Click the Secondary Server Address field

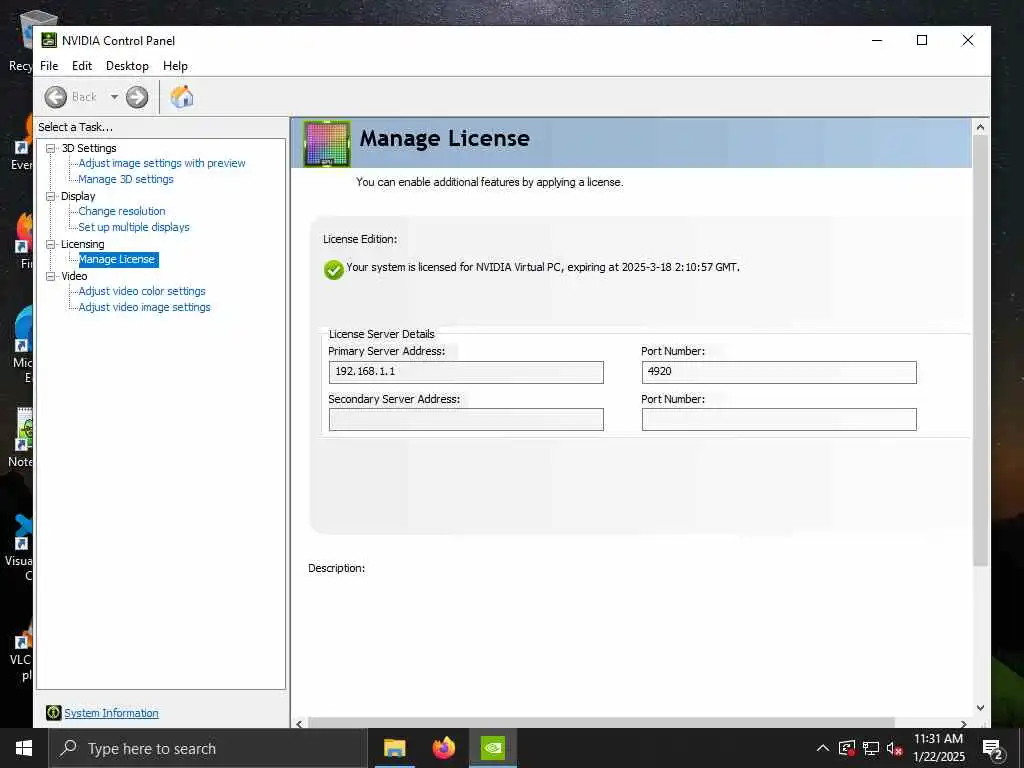pos(466,419)
